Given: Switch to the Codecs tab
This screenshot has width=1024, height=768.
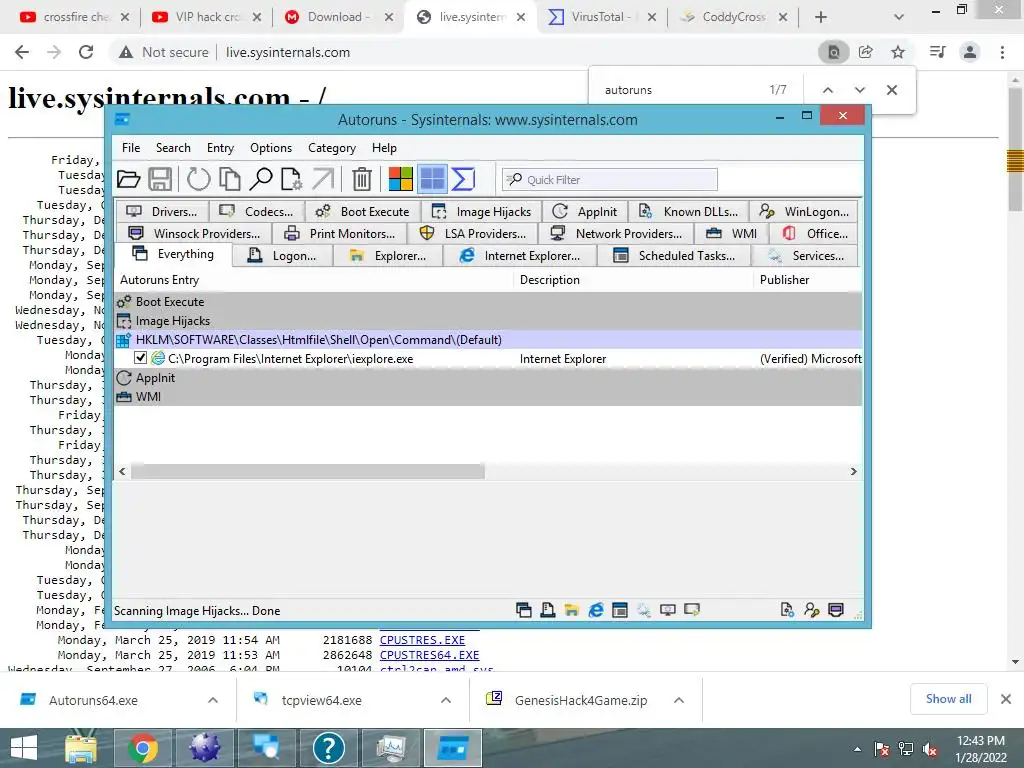Looking at the screenshot, I should [x=257, y=212].
